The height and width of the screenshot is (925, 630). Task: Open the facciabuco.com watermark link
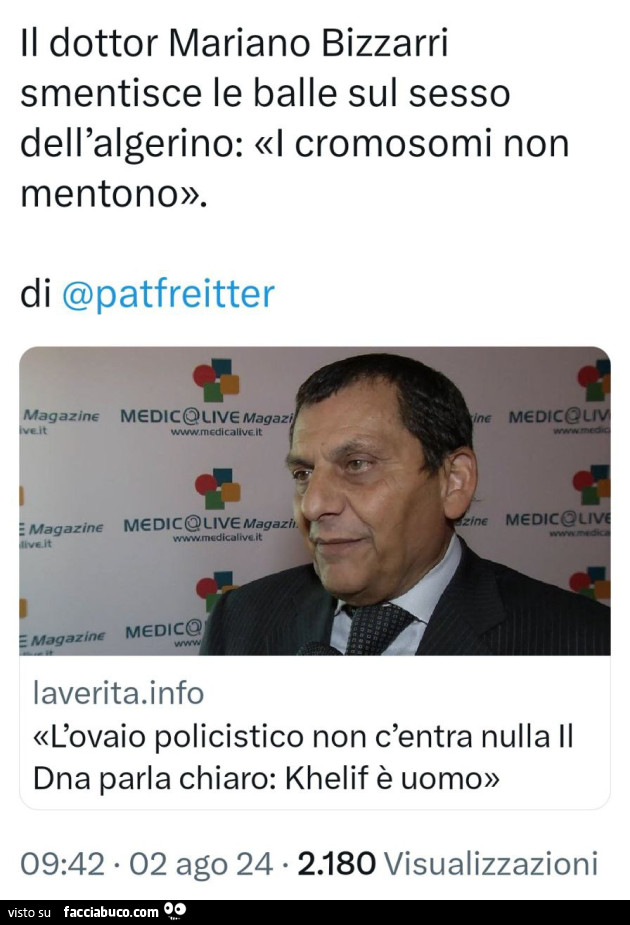pos(111,912)
